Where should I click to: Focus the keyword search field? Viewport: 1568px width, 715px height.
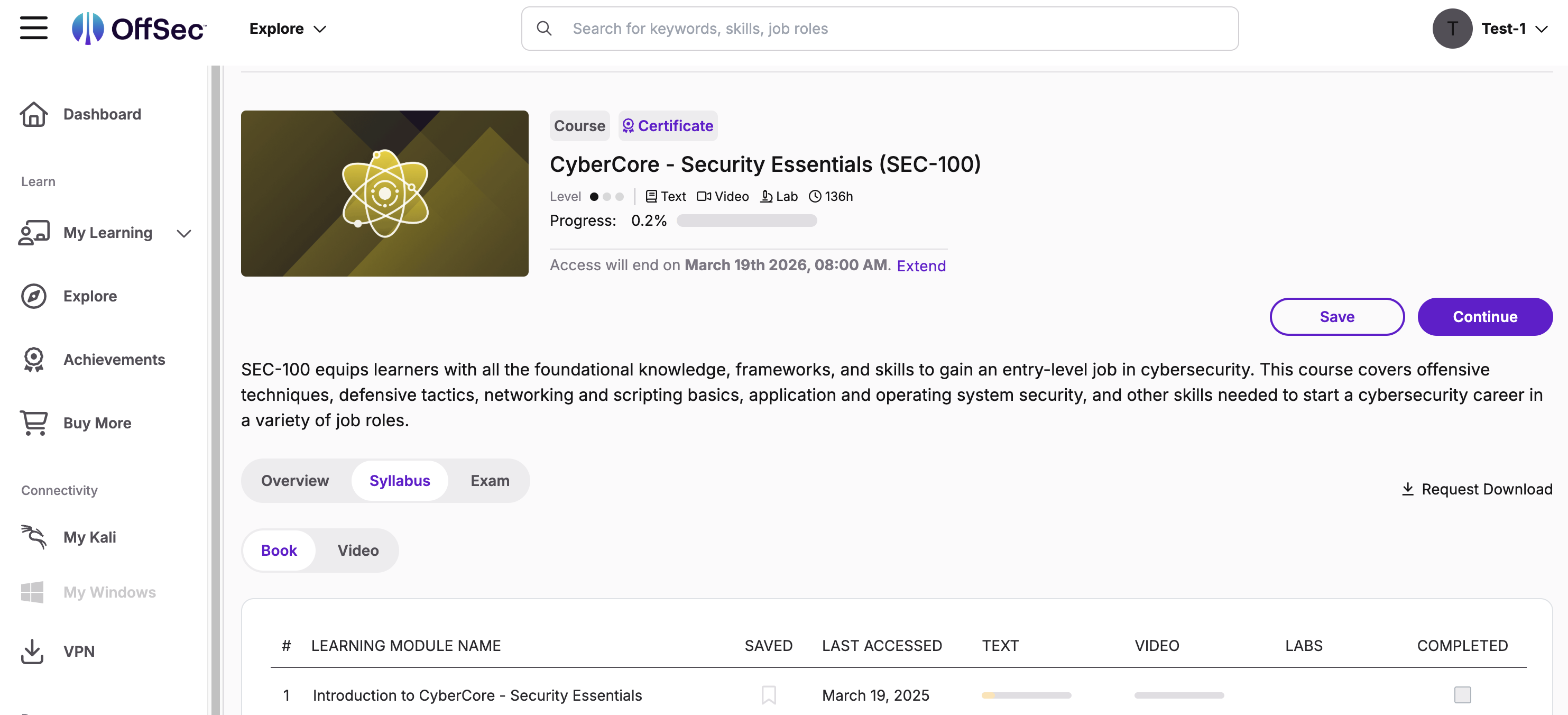(x=880, y=29)
